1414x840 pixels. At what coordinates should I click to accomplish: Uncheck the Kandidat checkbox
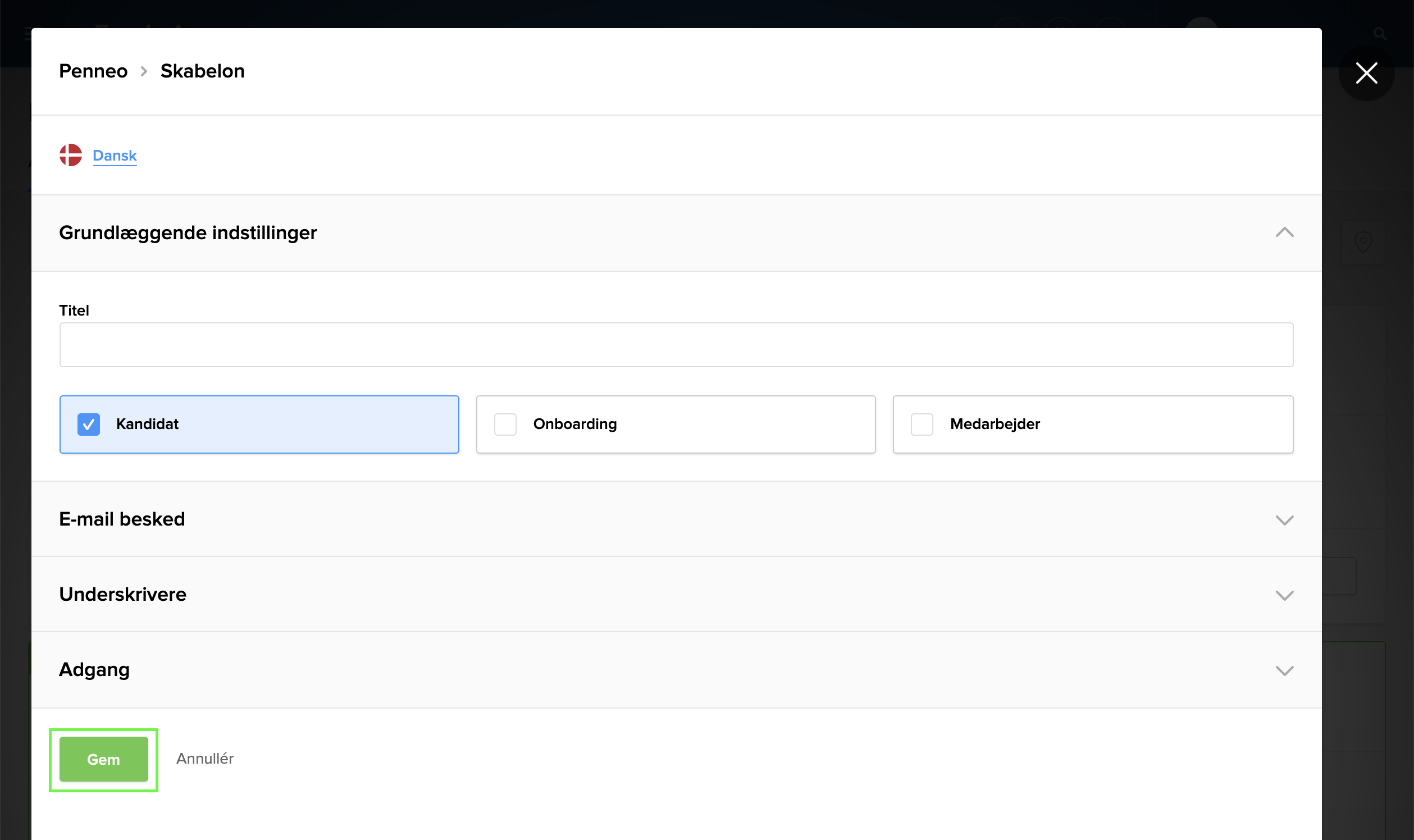point(88,424)
